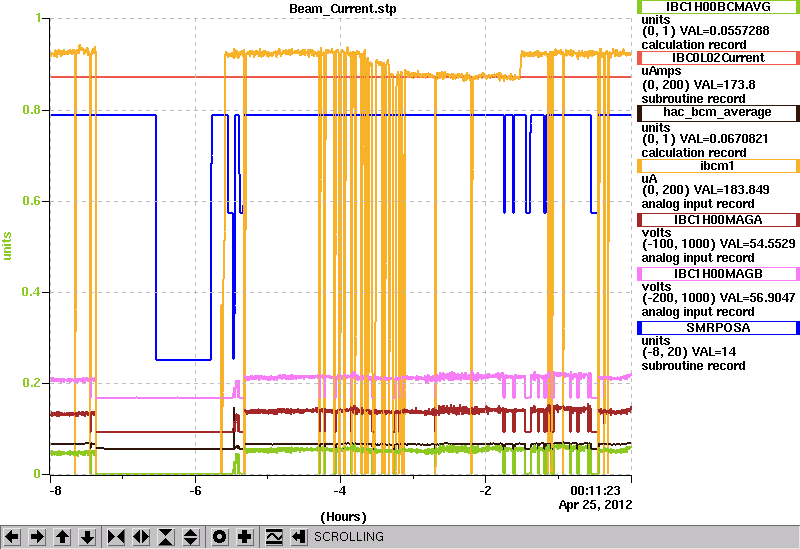Click the (Hours) x-axis label
This screenshot has width=800, height=549.
click(x=343, y=517)
